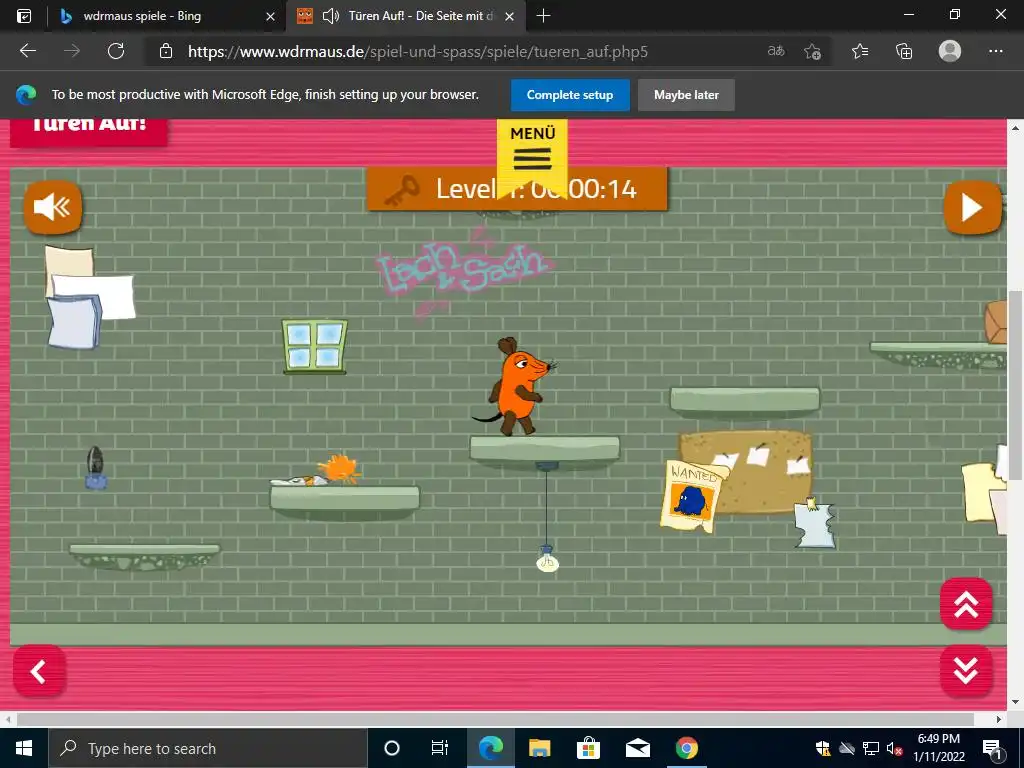Click the vertical page scrollbar thumb

pyautogui.click(x=1015, y=385)
